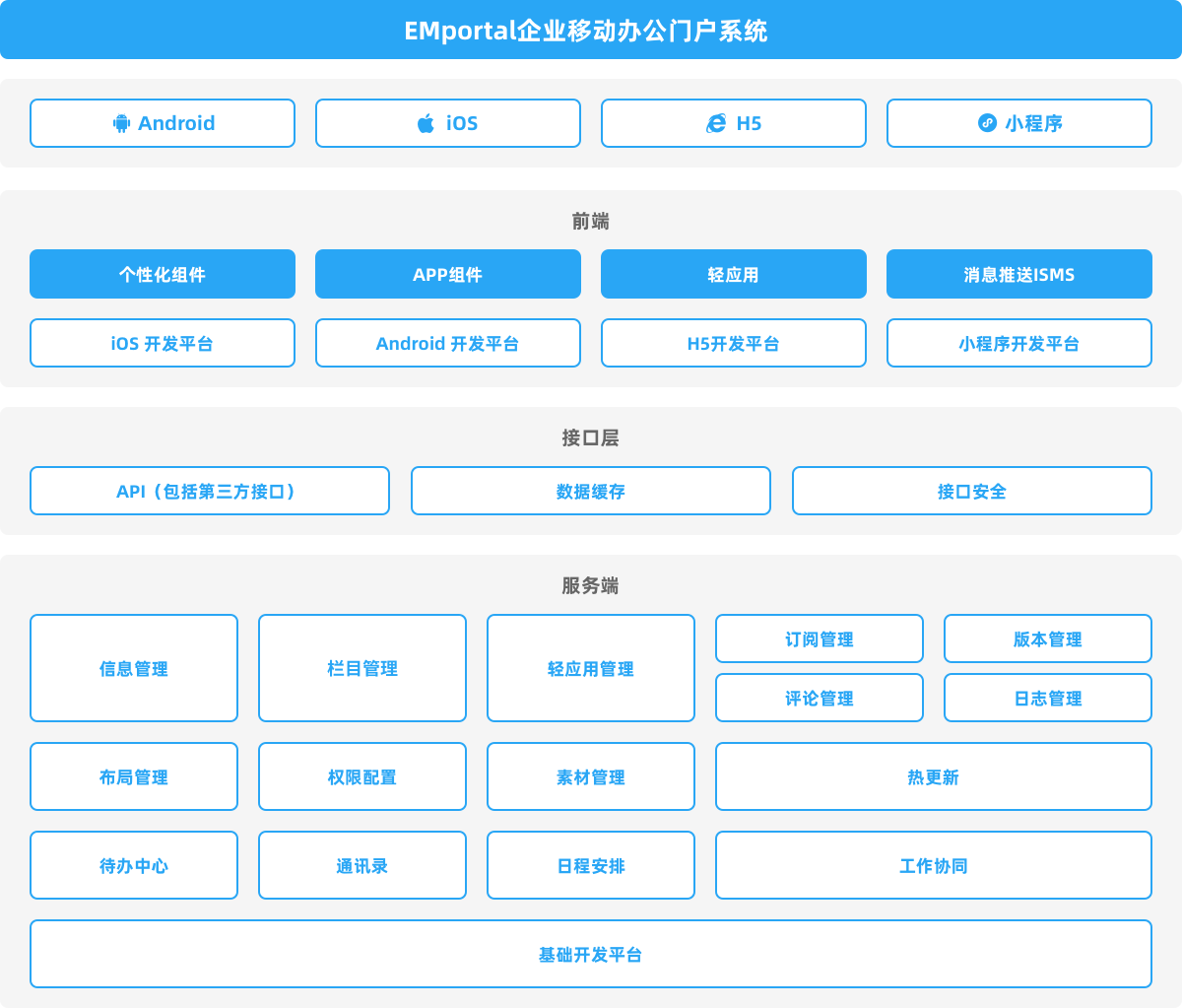Viewport: 1182px width, 1008px height.
Task: Open 订阅管理 module
Action: [x=820, y=638]
